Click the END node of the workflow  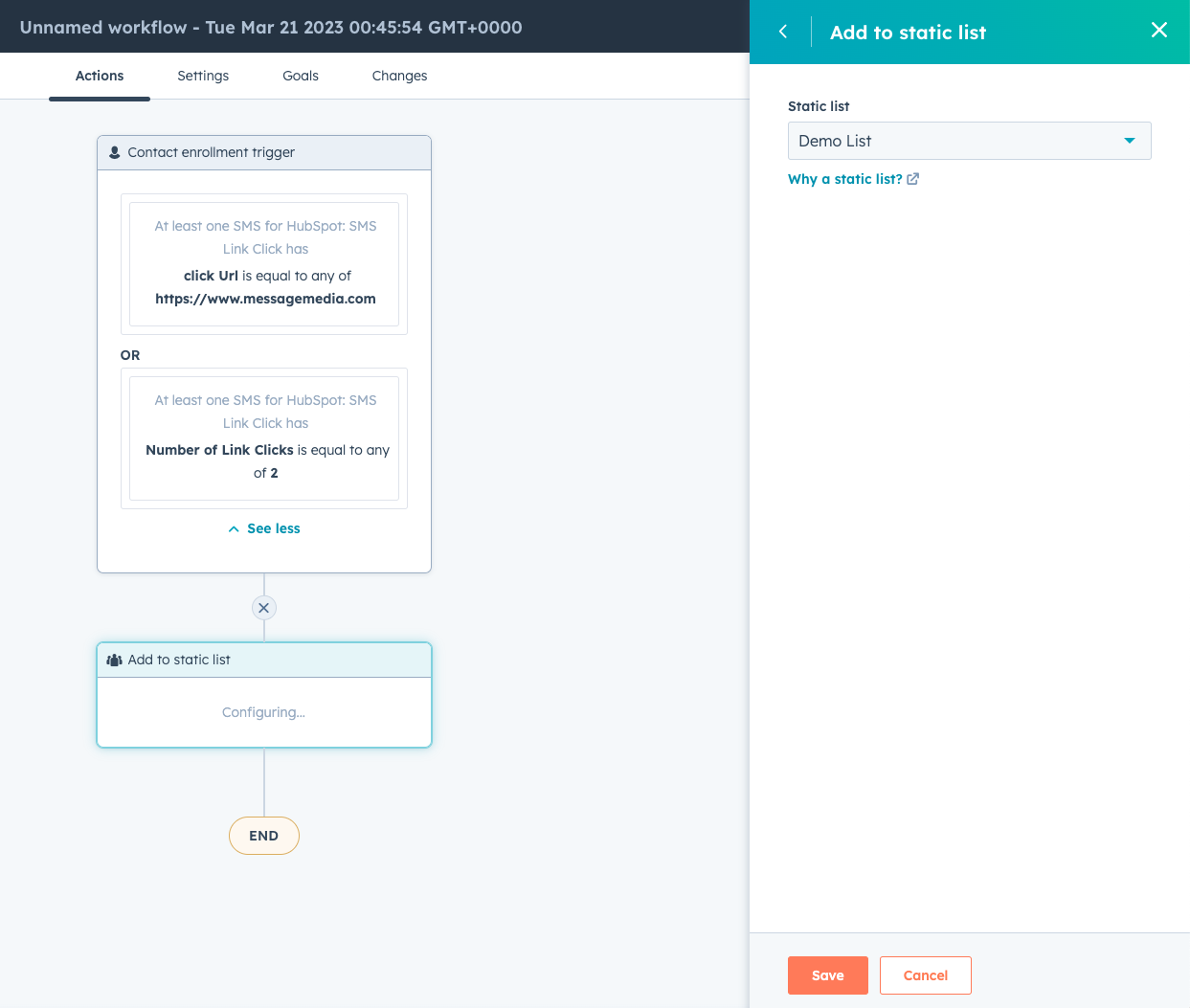264,836
